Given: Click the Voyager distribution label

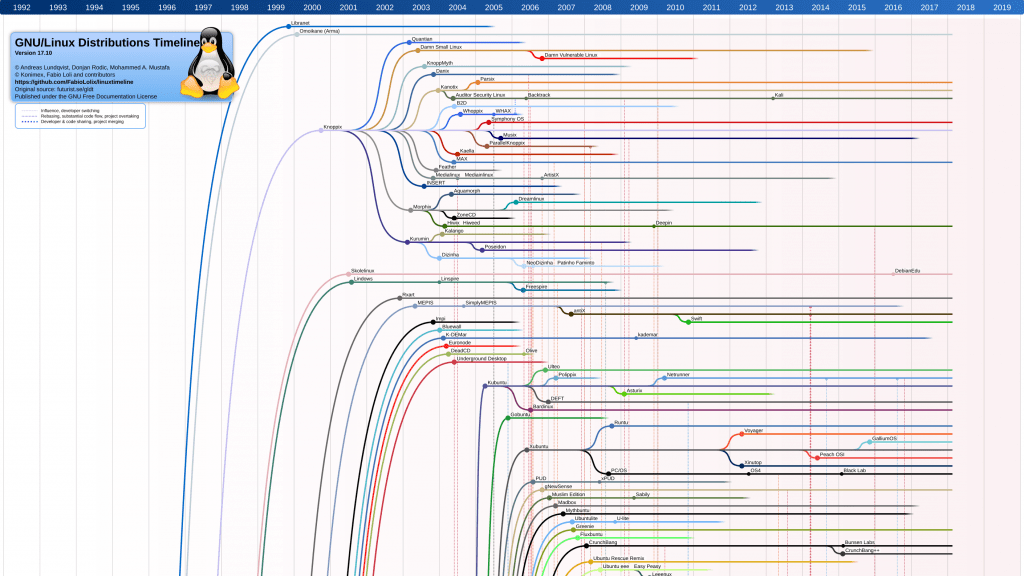Looking at the screenshot, I should pos(752,431).
